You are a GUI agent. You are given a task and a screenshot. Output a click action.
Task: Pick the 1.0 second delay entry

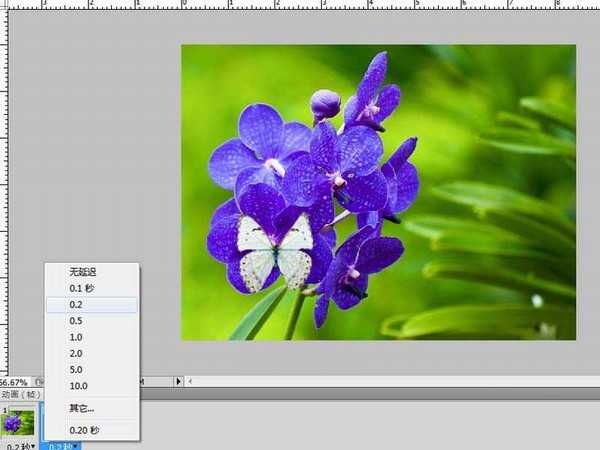pyautogui.click(x=77, y=337)
